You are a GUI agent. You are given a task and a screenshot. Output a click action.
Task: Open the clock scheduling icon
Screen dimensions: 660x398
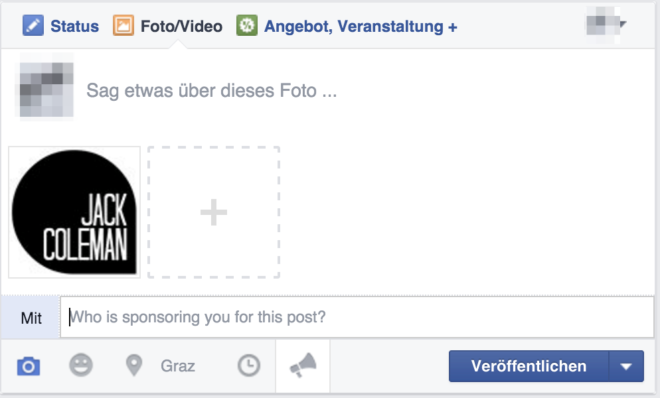[249, 365]
